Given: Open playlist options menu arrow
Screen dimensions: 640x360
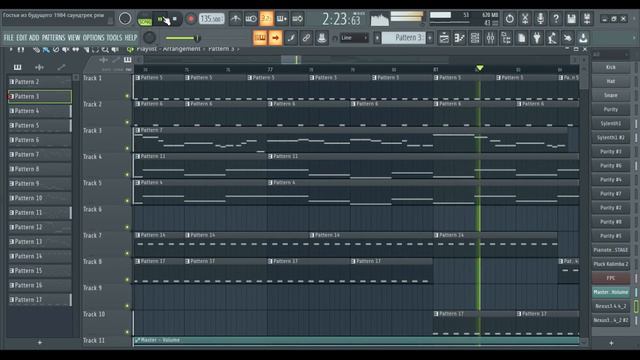Looking at the screenshot, I should click(11, 50).
